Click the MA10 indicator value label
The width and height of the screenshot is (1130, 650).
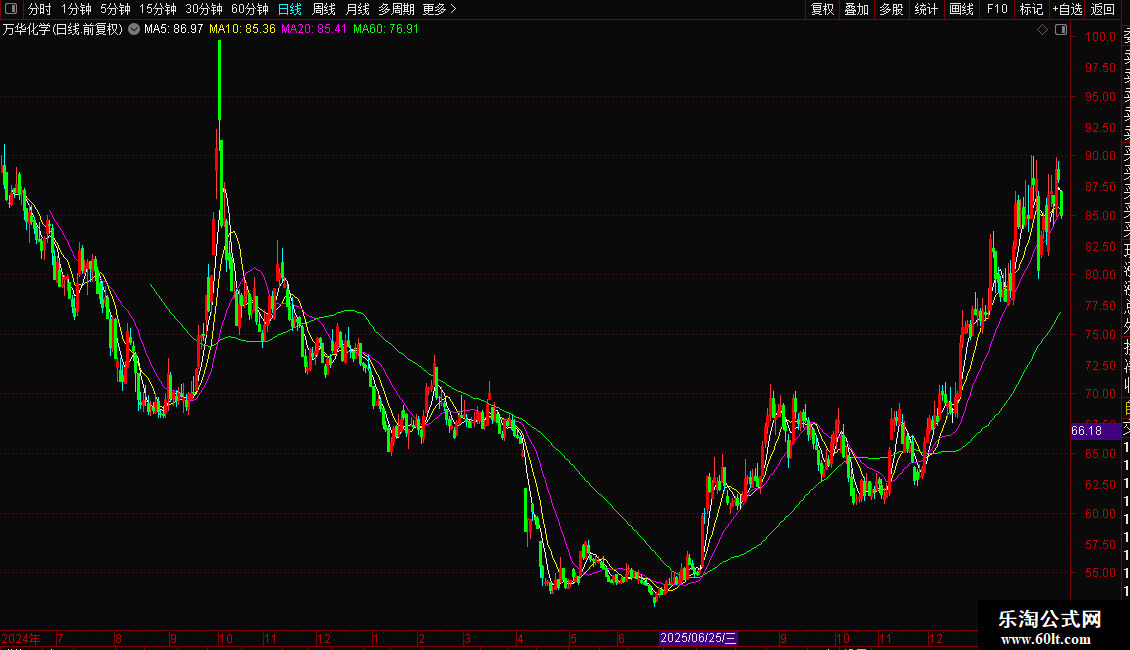(x=242, y=29)
